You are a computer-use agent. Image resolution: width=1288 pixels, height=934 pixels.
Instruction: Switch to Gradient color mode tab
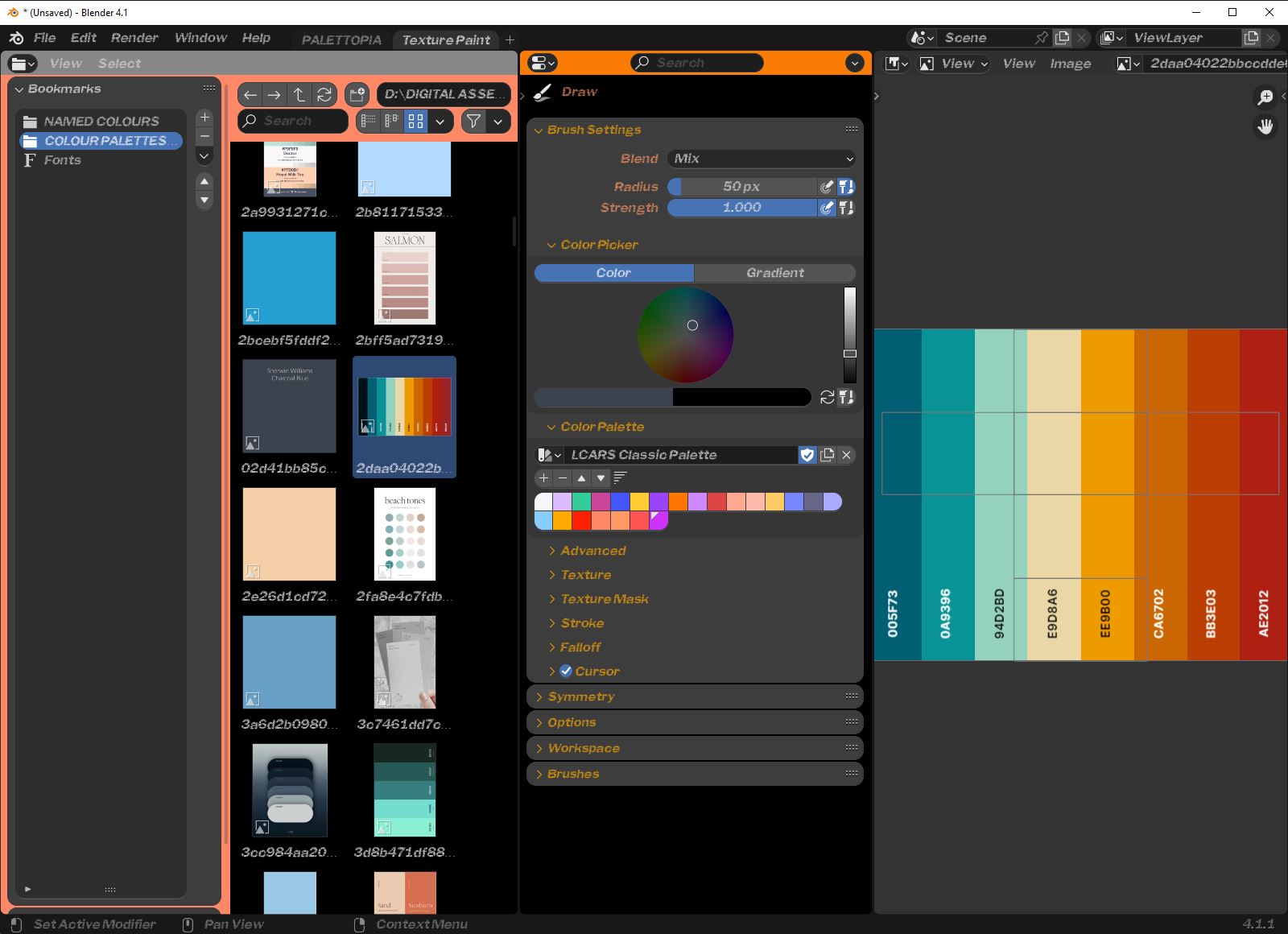point(774,273)
